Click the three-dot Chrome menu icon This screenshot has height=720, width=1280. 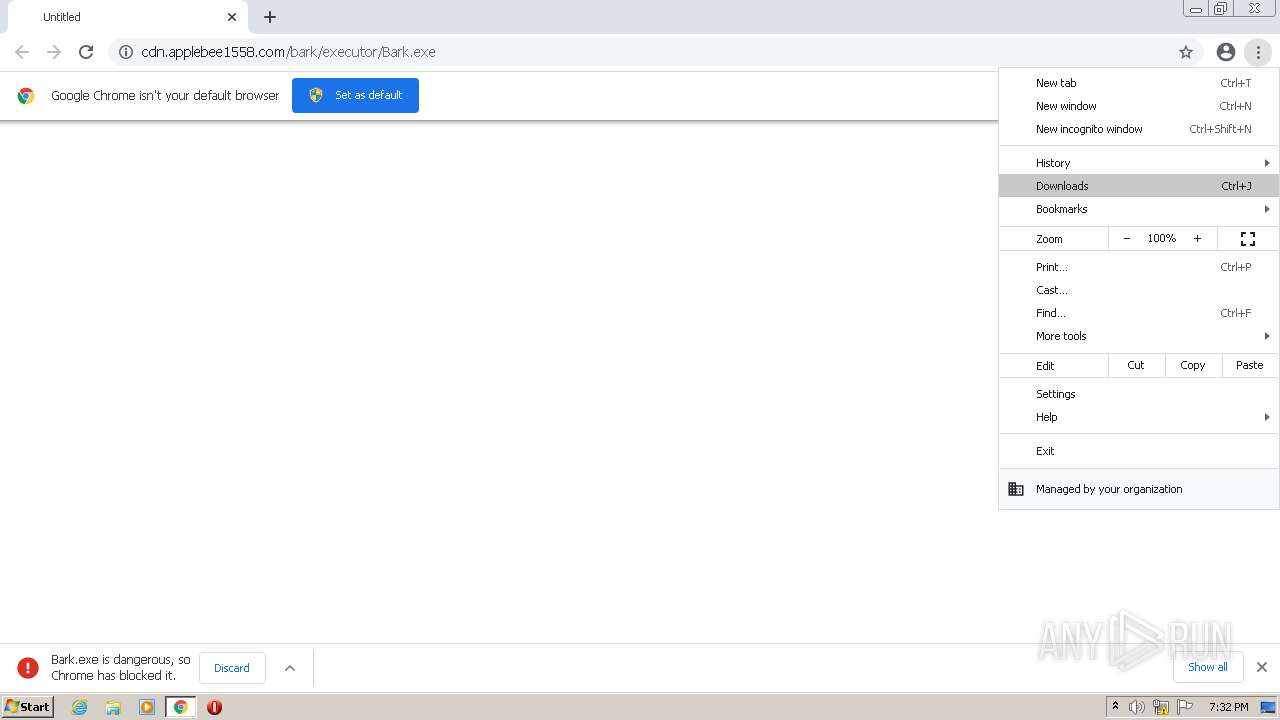(1258, 52)
